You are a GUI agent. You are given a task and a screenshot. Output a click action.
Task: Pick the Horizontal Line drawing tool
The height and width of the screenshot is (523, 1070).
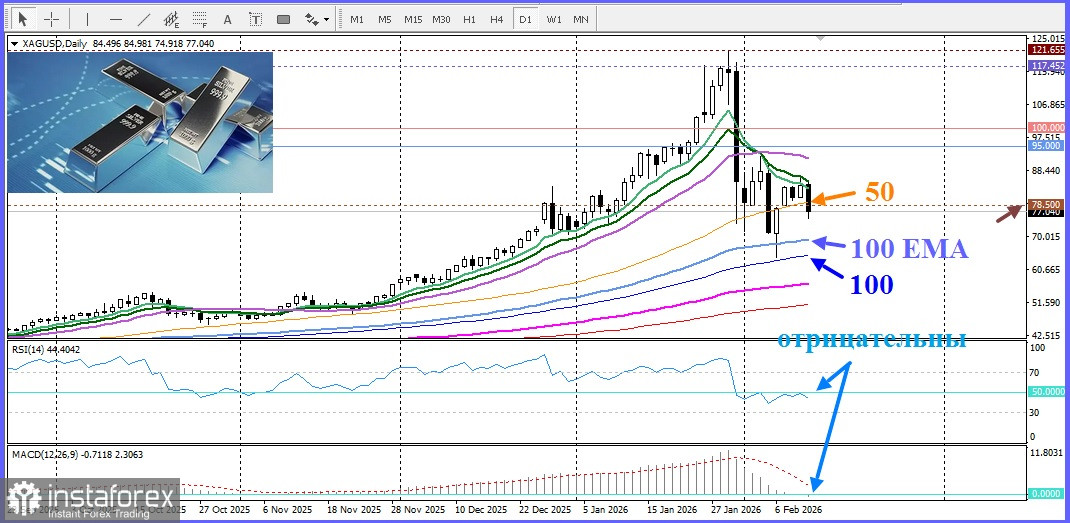point(116,19)
